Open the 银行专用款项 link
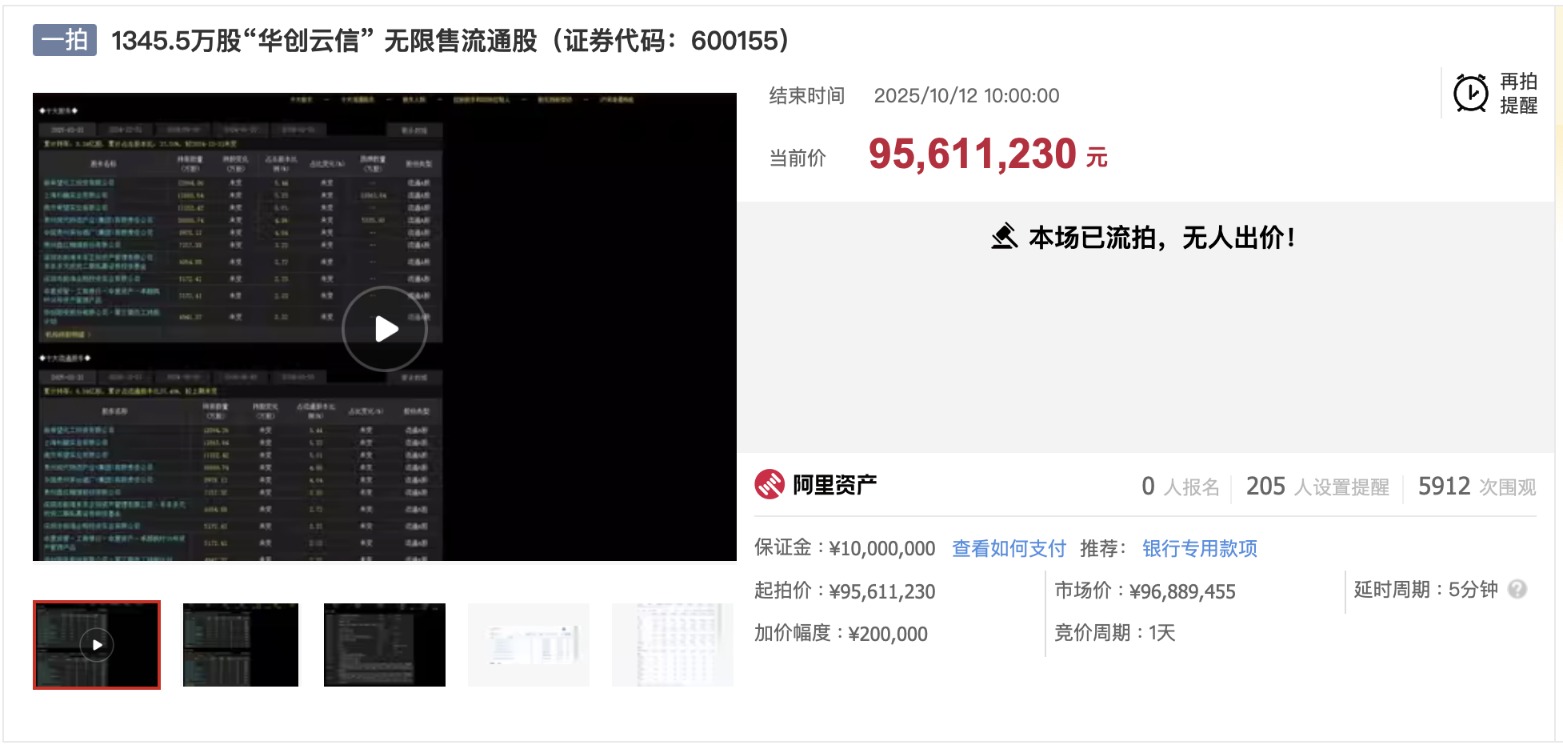Image resolution: width=1563 pixels, height=749 pixels. pyautogui.click(x=1200, y=548)
